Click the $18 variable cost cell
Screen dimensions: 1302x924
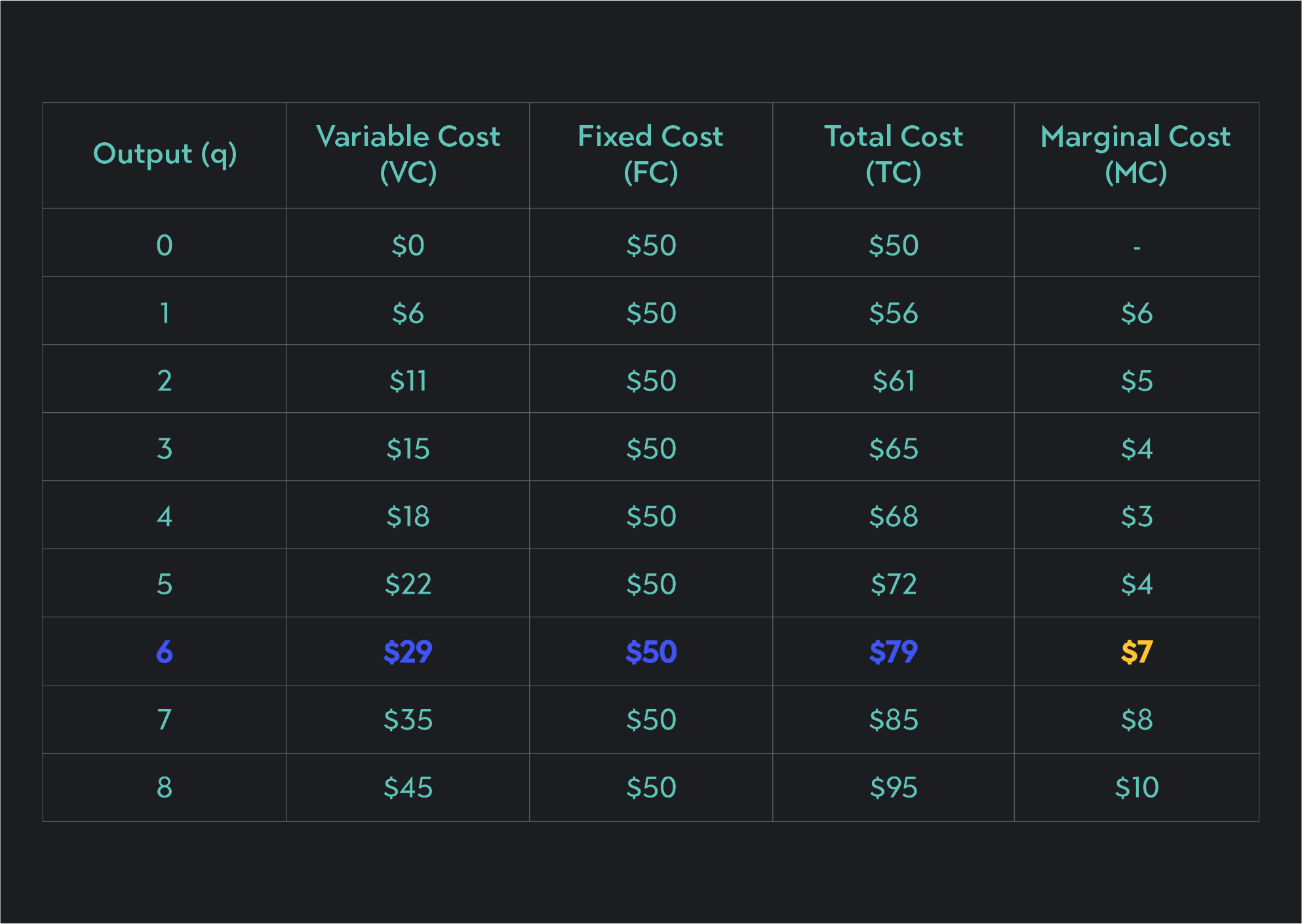click(x=408, y=516)
